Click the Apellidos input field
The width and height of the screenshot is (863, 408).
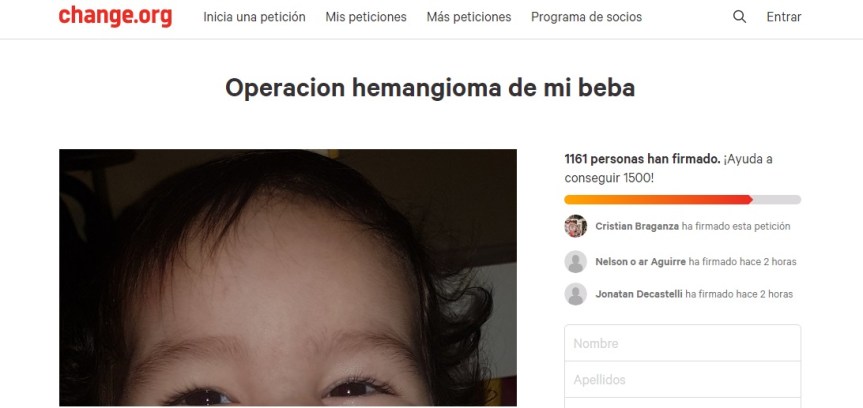(x=682, y=379)
